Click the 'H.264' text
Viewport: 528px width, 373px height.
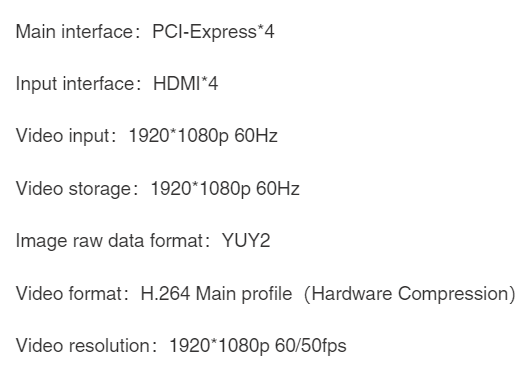pyautogui.click(x=165, y=293)
